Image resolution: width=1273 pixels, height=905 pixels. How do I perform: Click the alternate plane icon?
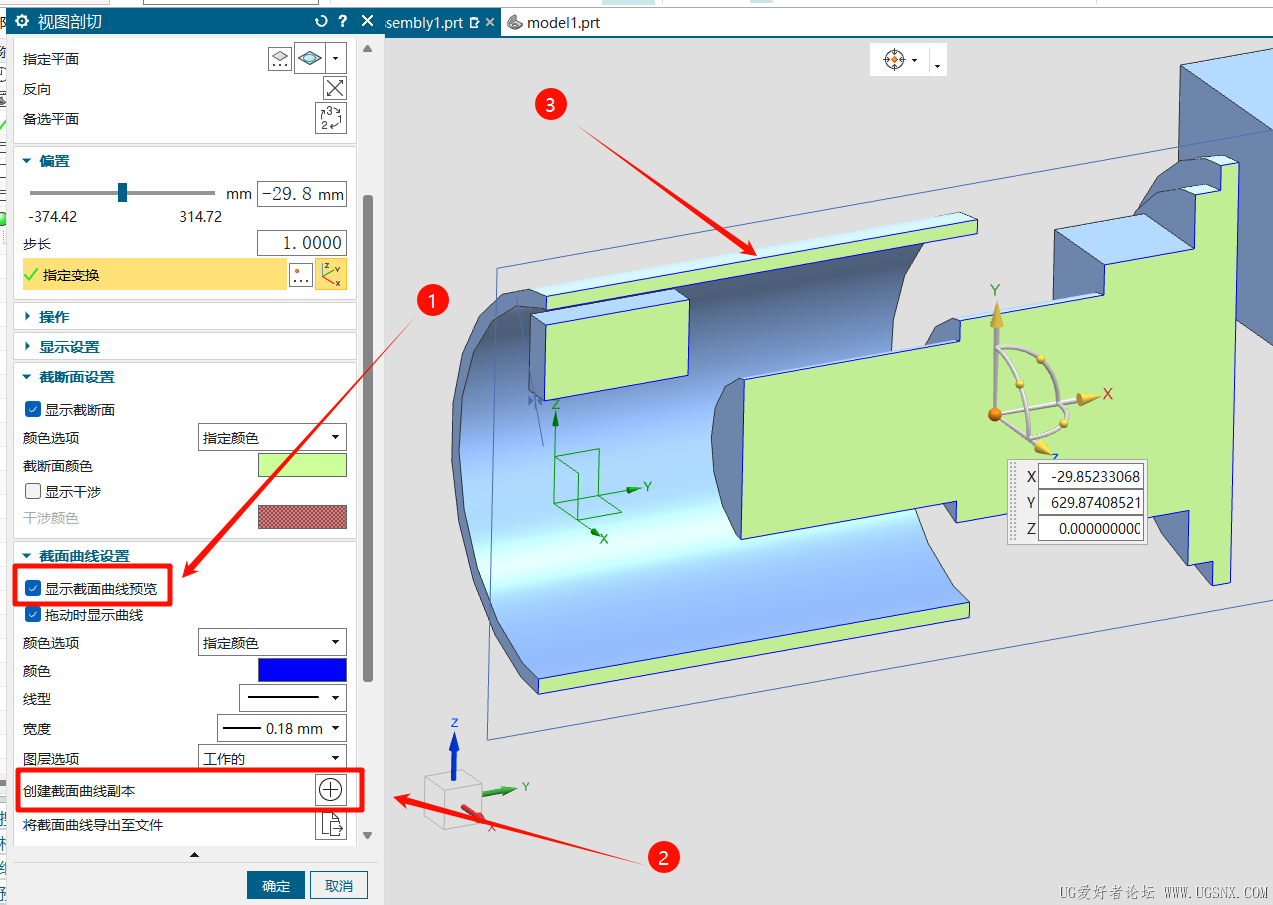[331, 118]
